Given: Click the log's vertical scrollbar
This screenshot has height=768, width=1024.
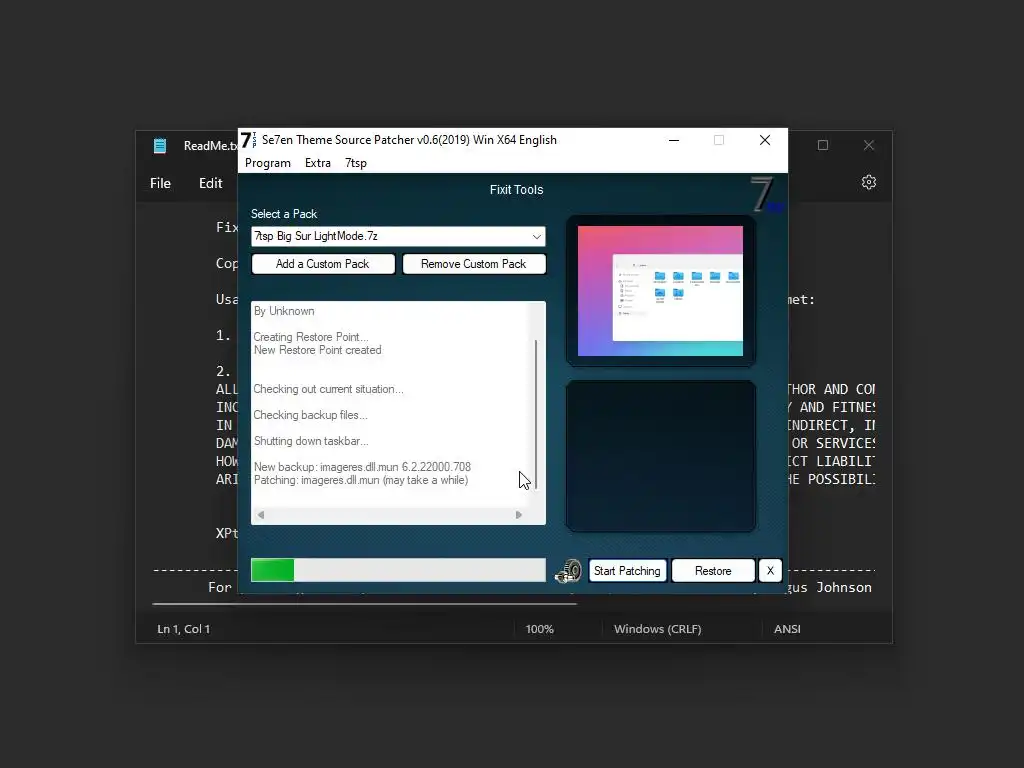Looking at the screenshot, I should [x=536, y=414].
